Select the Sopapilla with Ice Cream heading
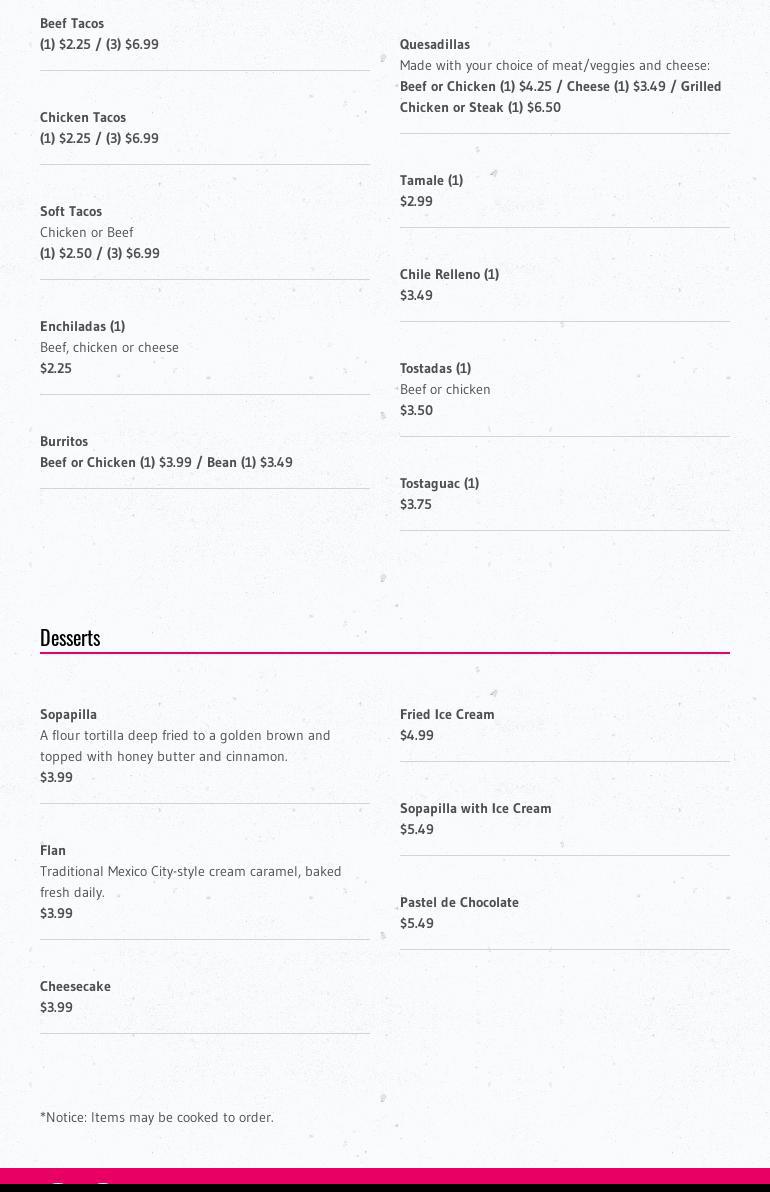The width and height of the screenshot is (770, 1192). click(x=475, y=808)
